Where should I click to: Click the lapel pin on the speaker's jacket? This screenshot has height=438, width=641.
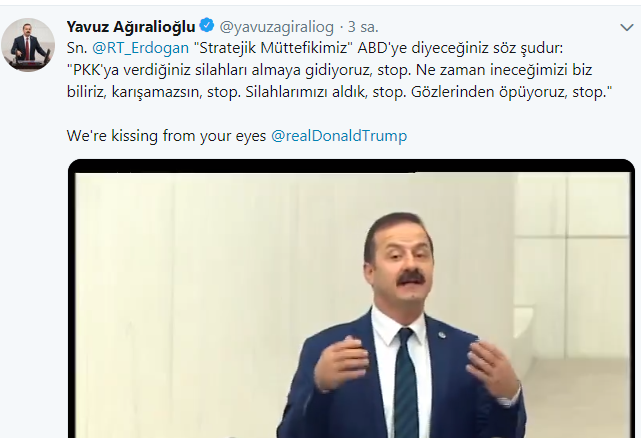coord(443,337)
